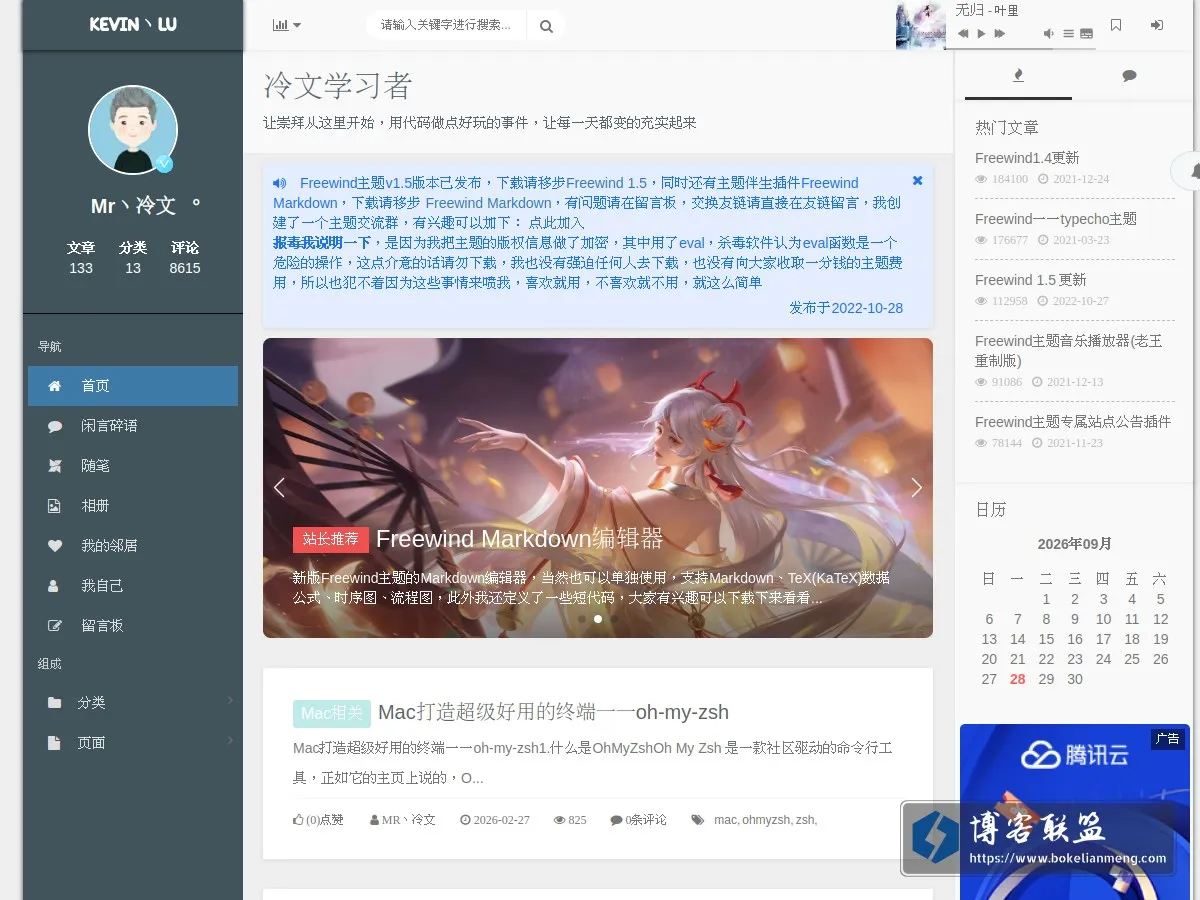The width and height of the screenshot is (1200, 900).
Task: Expand the 页面 pages section
Action: click(x=133, y=743)
